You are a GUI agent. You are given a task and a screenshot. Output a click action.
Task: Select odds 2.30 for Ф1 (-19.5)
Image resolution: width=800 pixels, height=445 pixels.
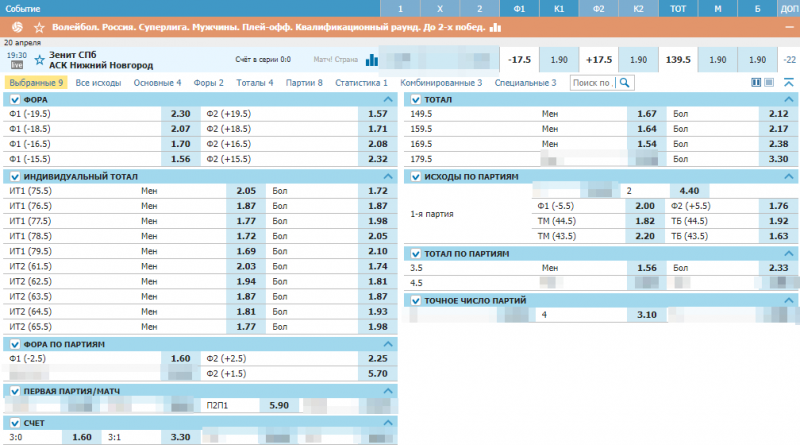tap(181, 115)
